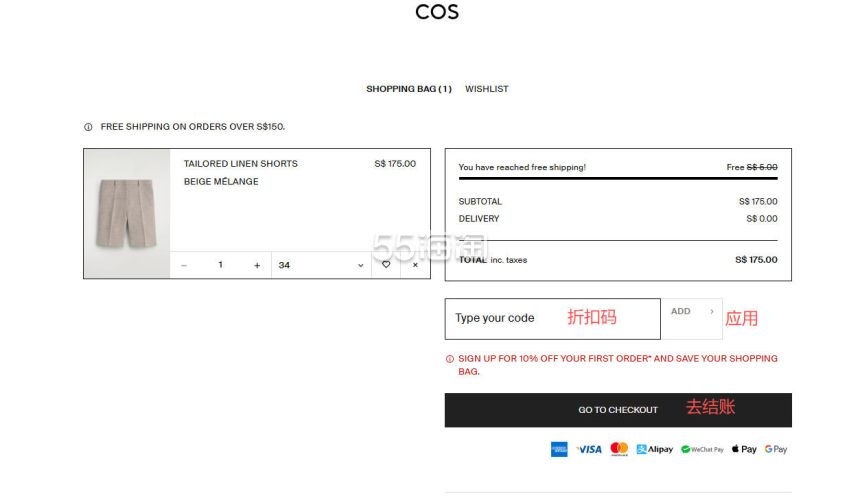Click the Apple Pay icon
The width and height of the screenshot is (860, 496).
click(744, 450)
